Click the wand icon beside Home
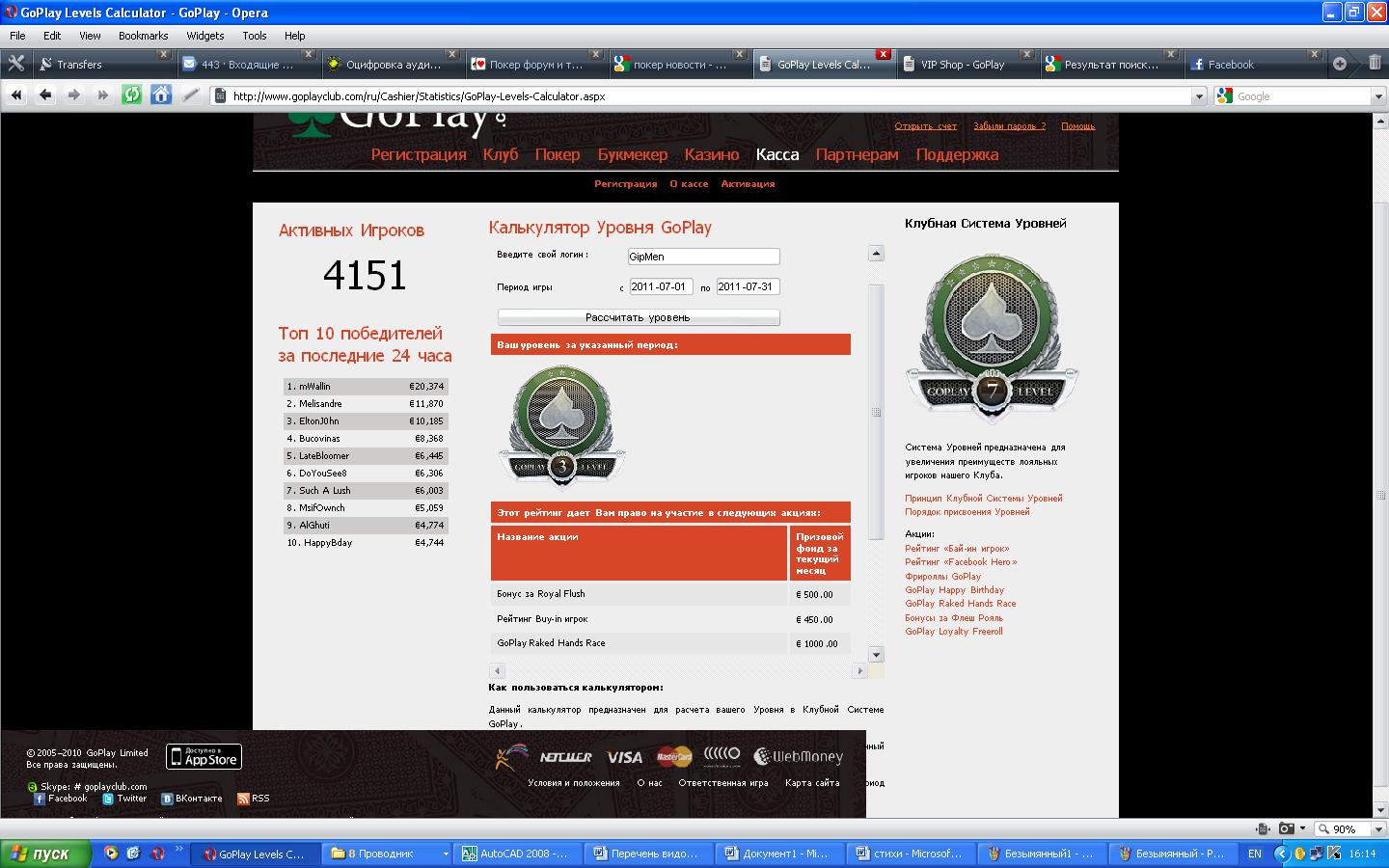1389x868 pixels. (x=191, y=95)
